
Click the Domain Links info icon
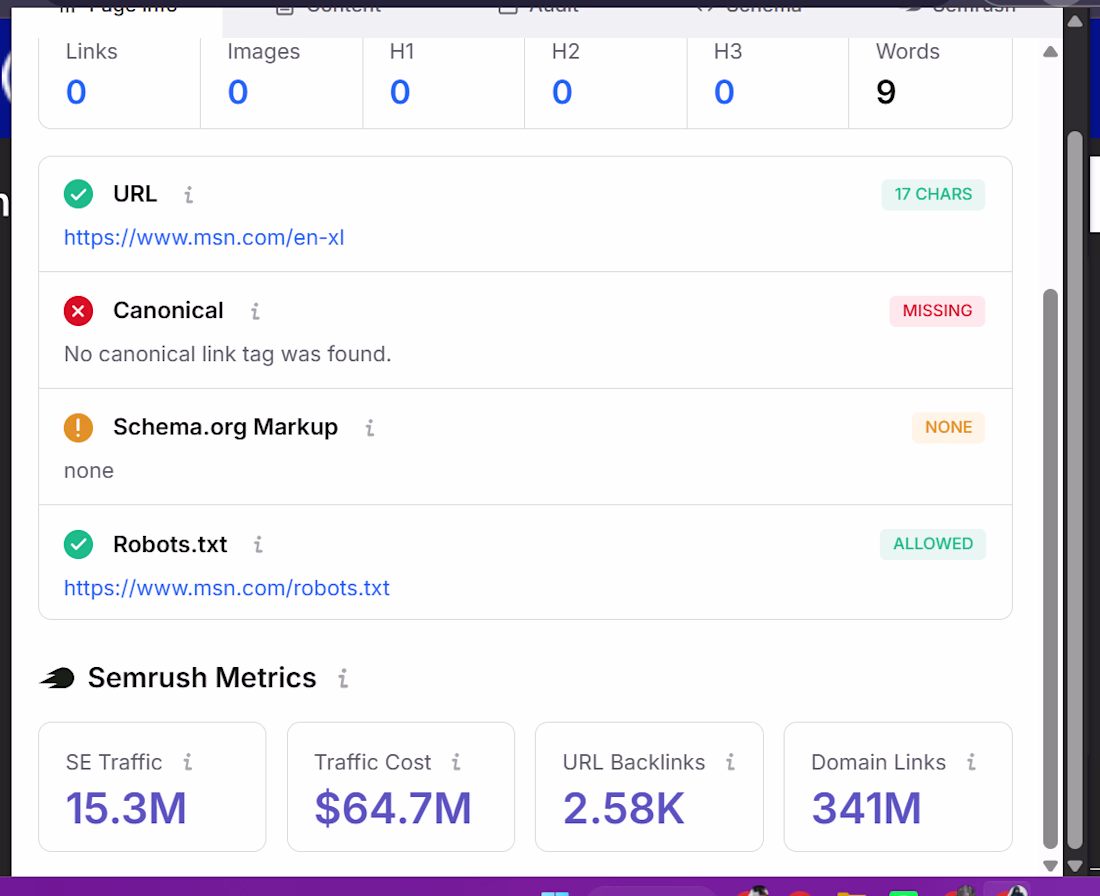972,762
